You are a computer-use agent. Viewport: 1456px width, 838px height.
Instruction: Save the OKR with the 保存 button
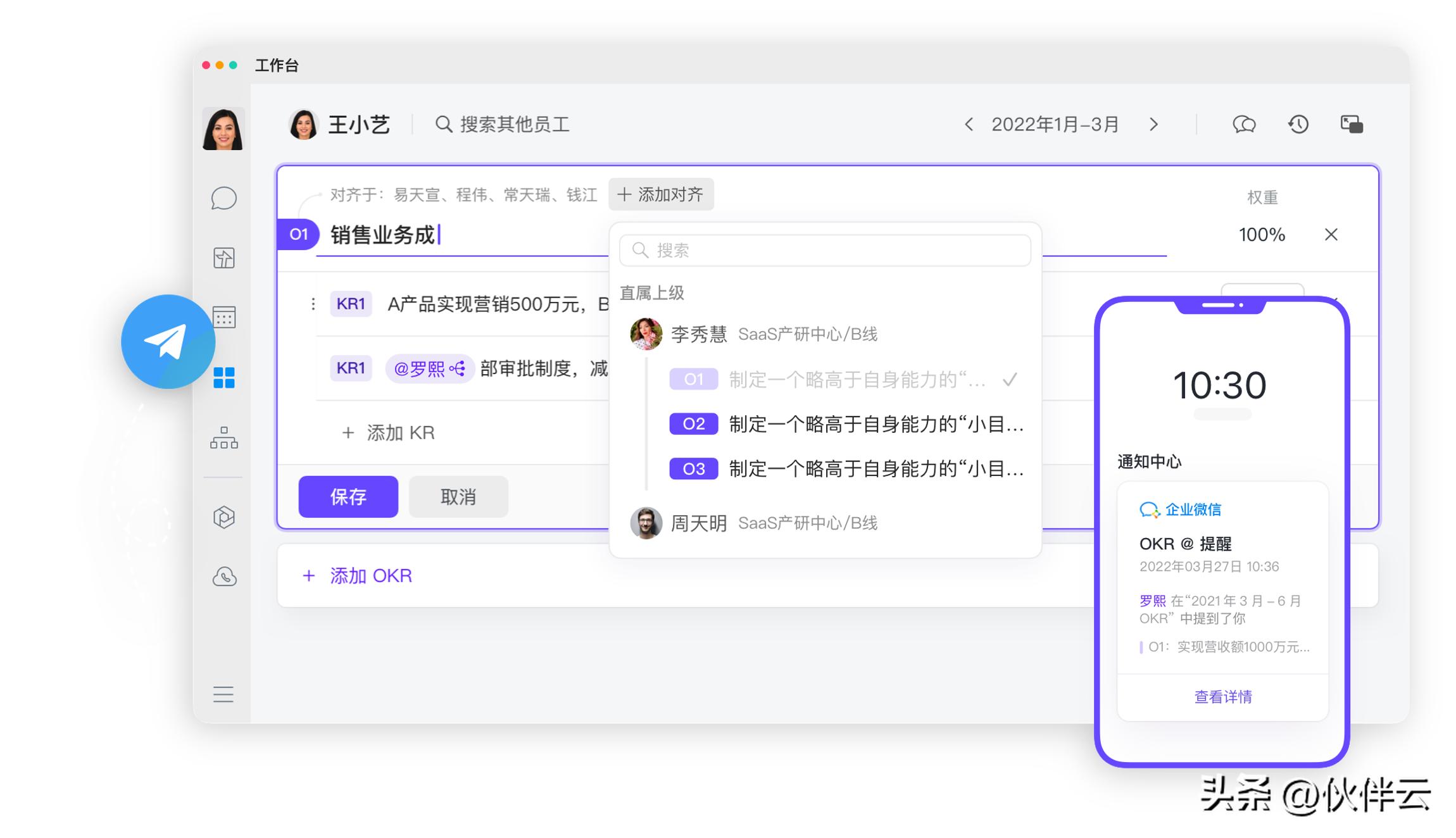(x=348, y=496)
